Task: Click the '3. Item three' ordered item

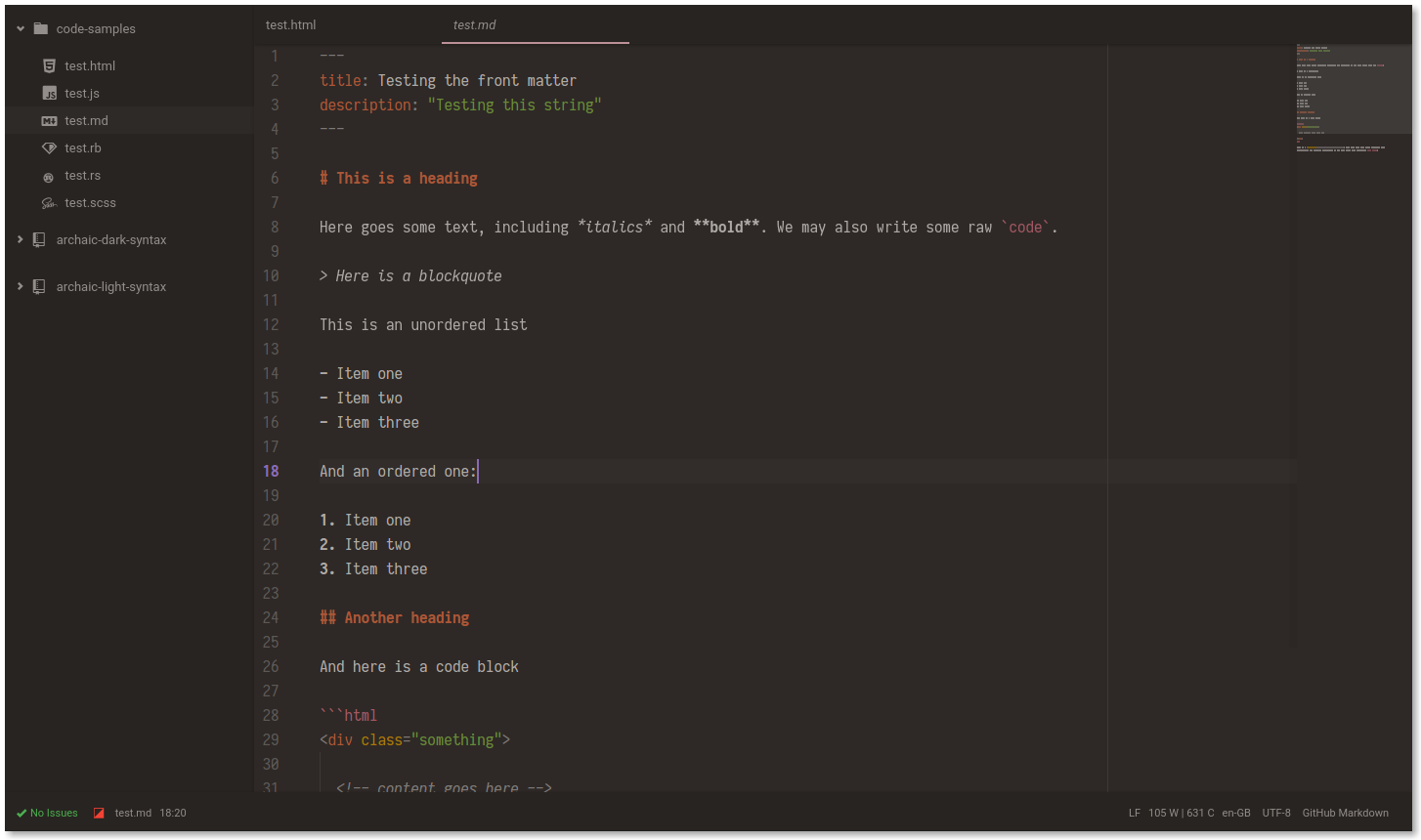Action: [x=373, y=568]
